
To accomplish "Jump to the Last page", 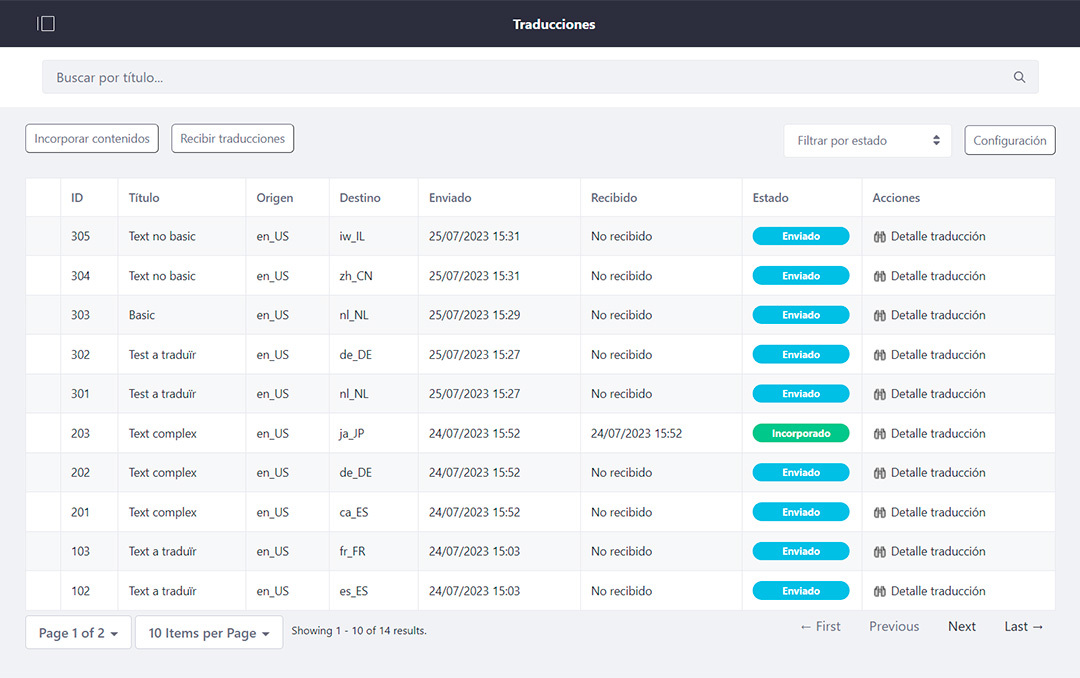I will coord(1024,626).
